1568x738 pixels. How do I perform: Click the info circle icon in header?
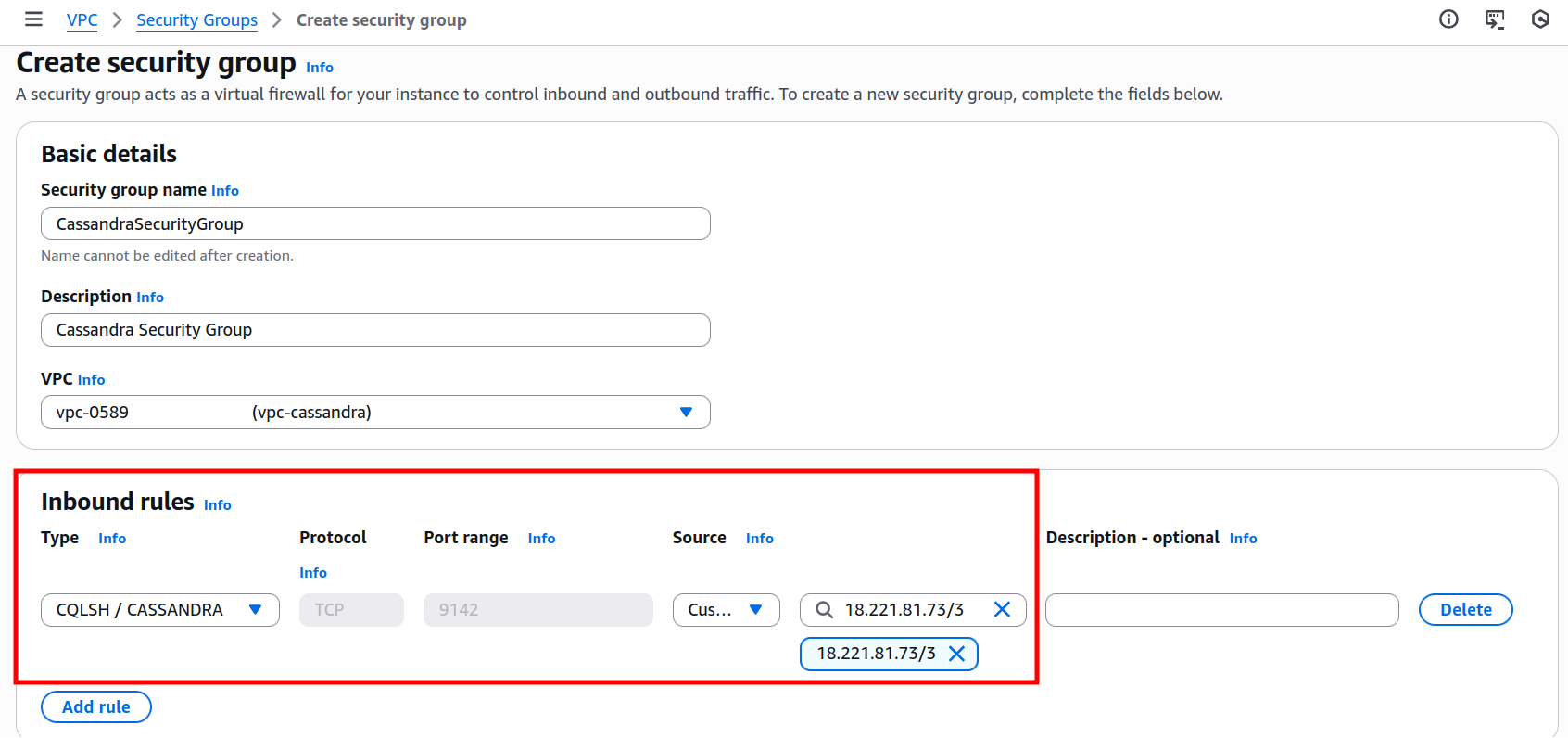[1448, 19]
